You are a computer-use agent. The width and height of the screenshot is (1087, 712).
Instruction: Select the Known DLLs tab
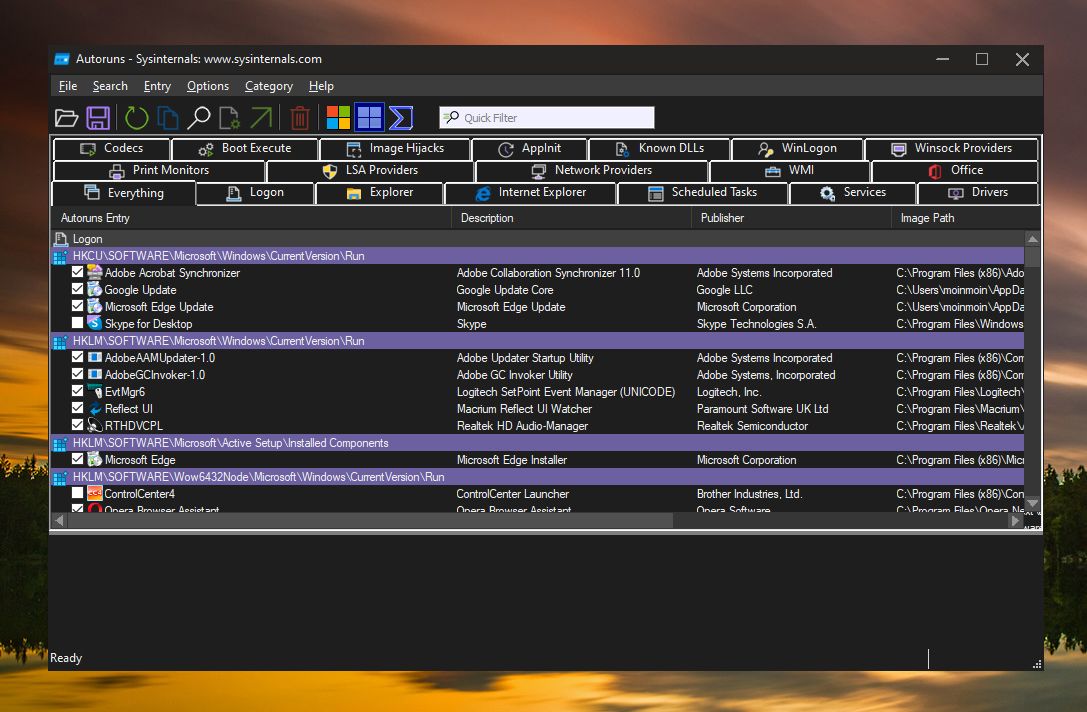tap(659, 148)
